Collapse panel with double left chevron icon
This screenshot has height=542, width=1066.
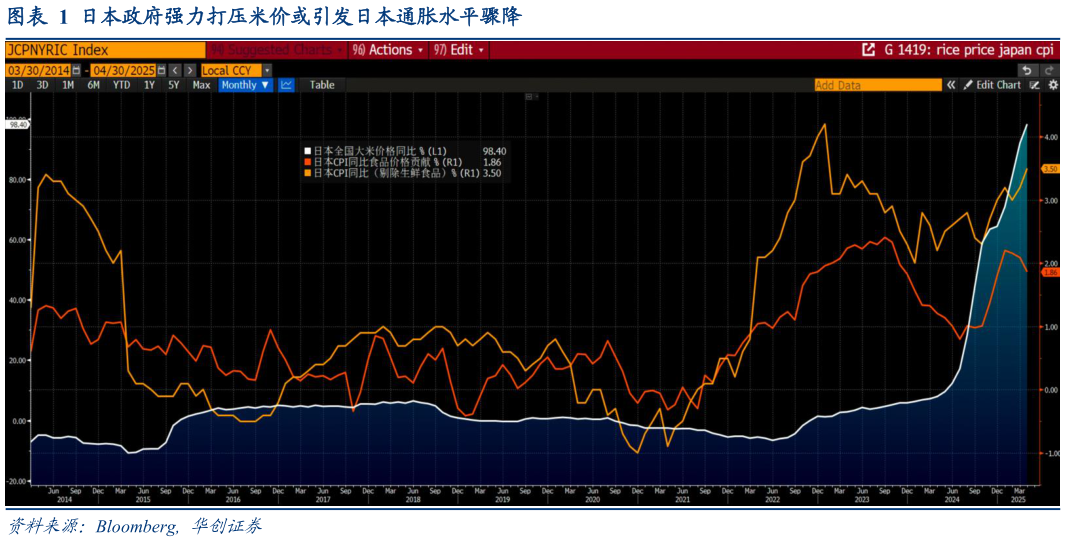tap(950, 85)
